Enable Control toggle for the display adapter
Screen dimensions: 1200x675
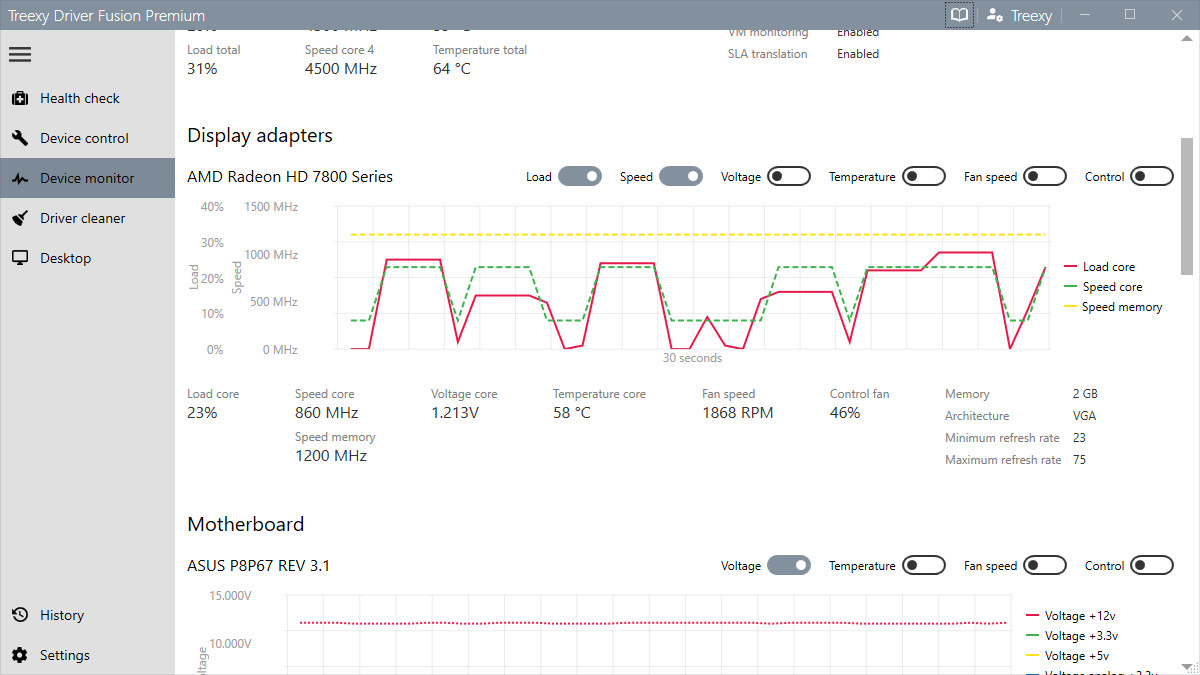[x=1151, y=175]
